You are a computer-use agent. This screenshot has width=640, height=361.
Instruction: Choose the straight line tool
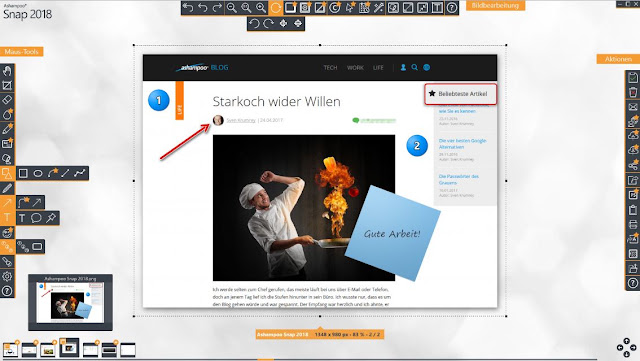click(x=65, y=174)
